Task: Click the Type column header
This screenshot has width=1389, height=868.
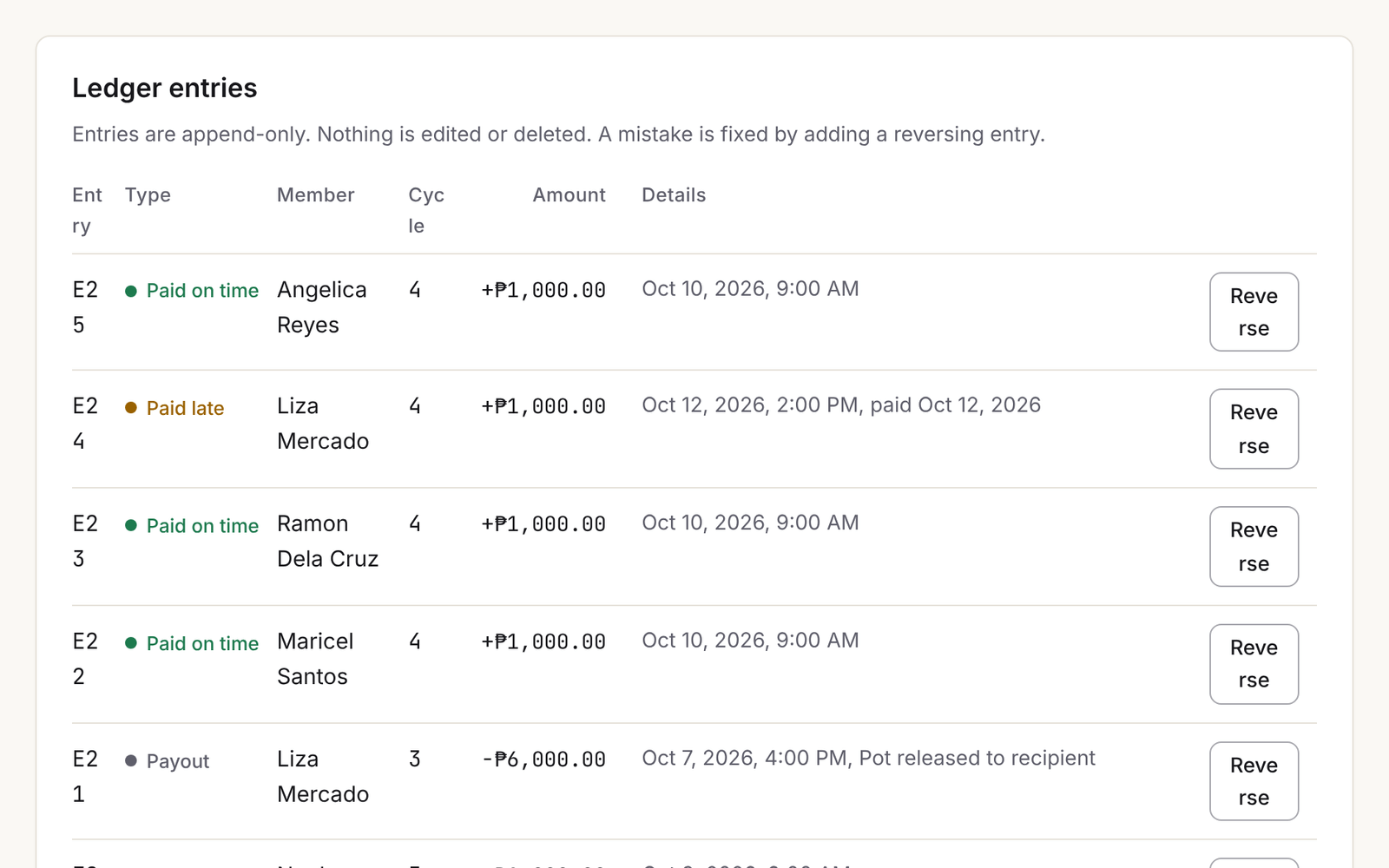Action: tap(148, 195)
